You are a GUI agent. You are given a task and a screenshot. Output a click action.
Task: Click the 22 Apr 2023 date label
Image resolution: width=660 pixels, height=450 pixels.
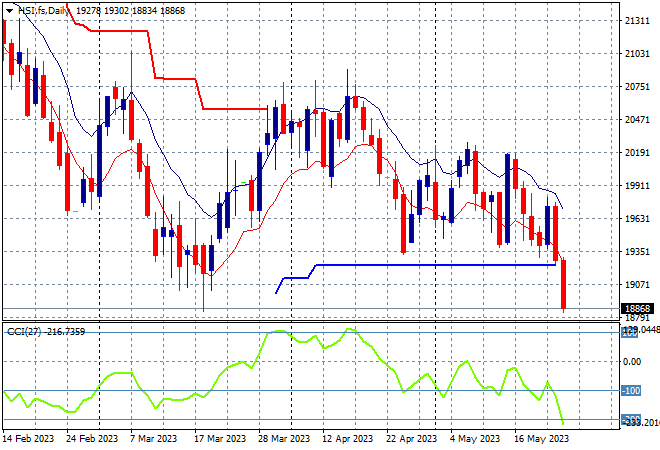412,439
